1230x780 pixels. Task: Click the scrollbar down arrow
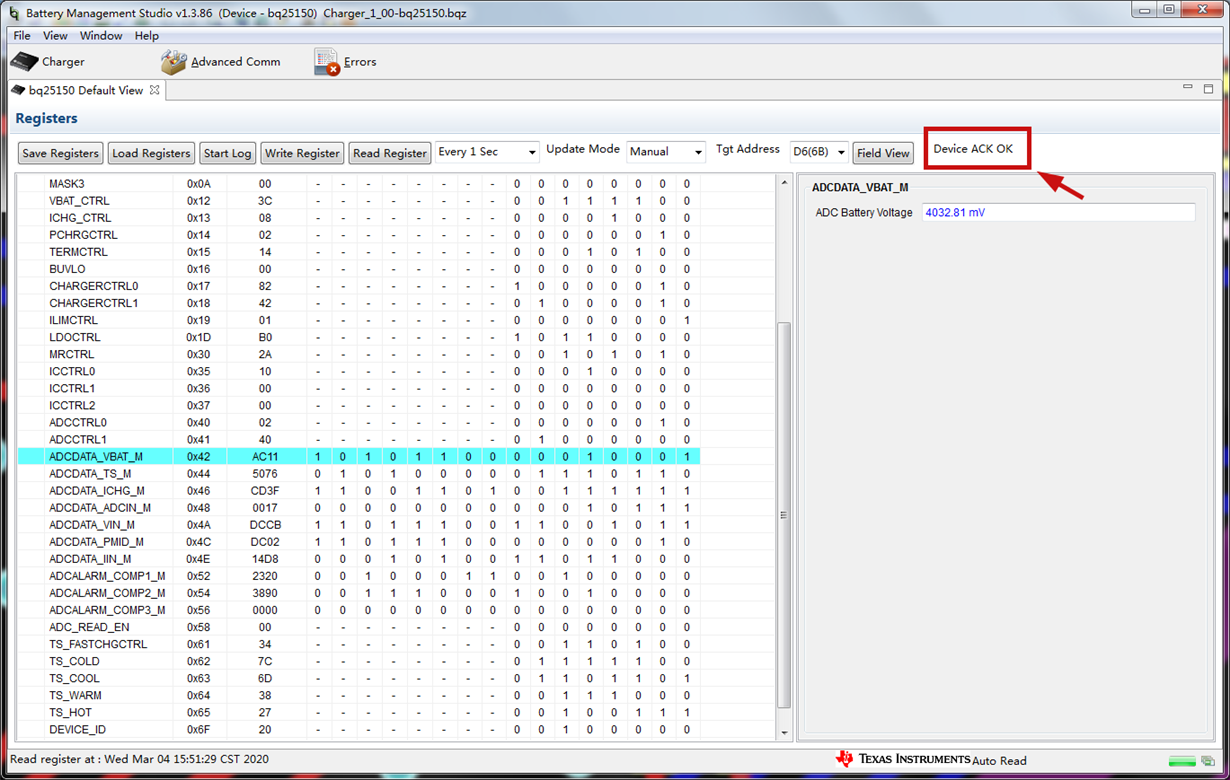[784, 732]
